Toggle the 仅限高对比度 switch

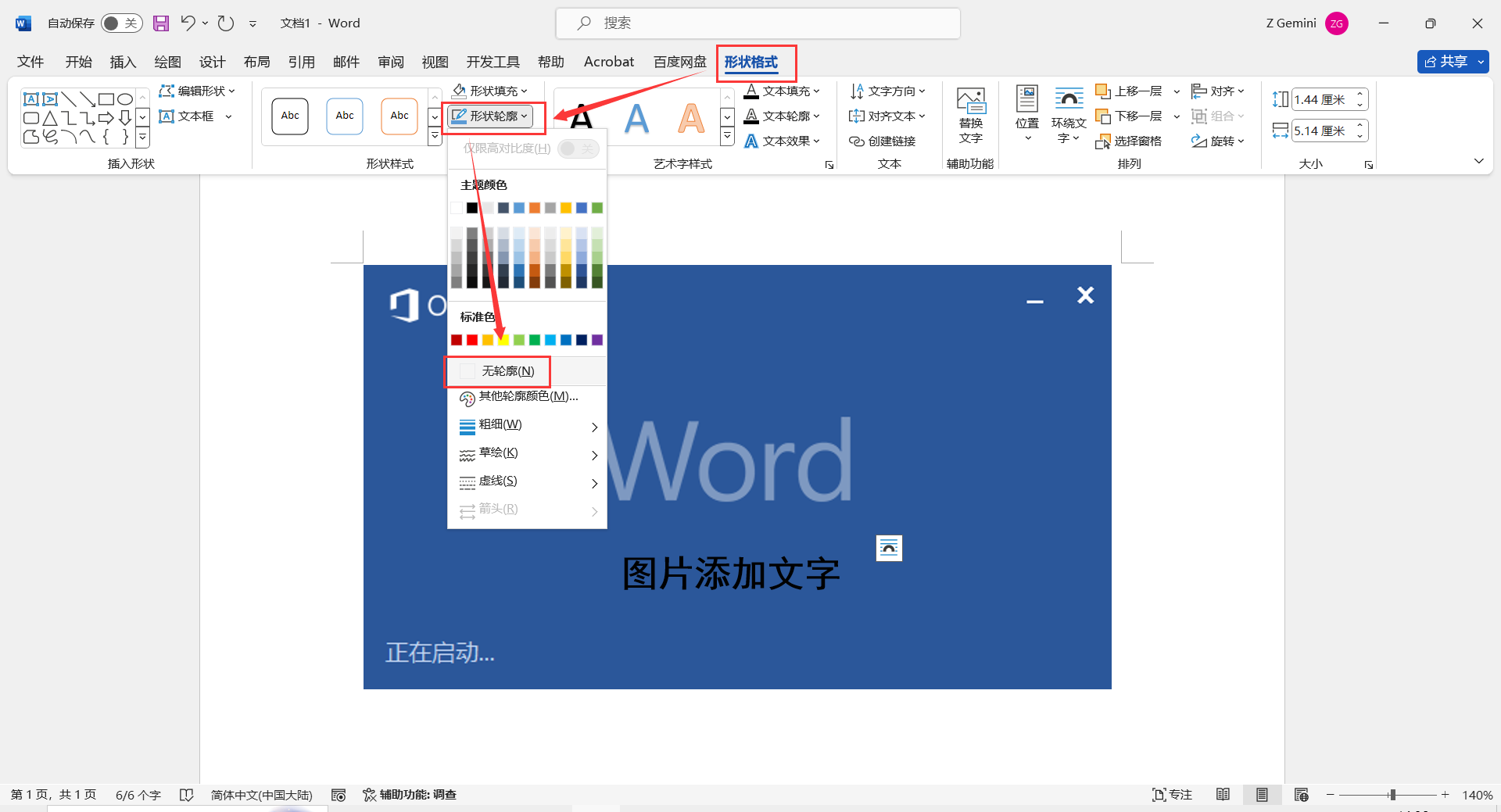(x=578, y=148)
